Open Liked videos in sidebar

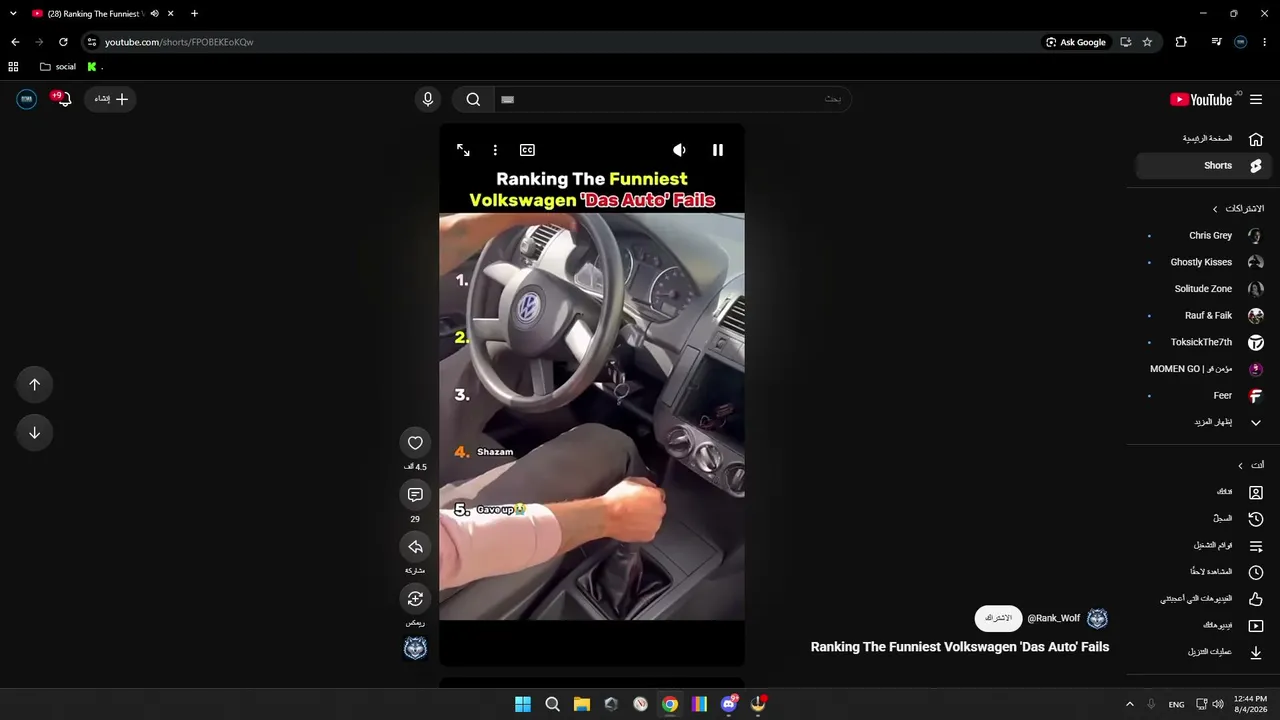[x=1204, y=599]
